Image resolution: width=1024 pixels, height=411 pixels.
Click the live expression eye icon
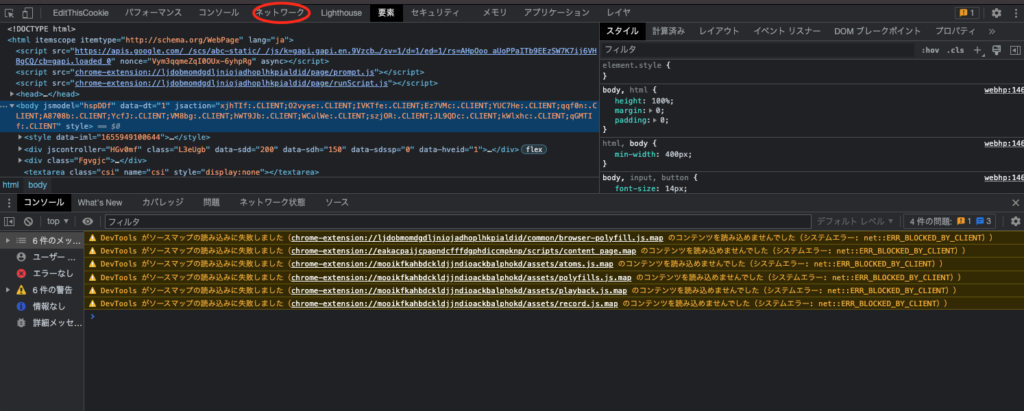[x=88, y=221]
